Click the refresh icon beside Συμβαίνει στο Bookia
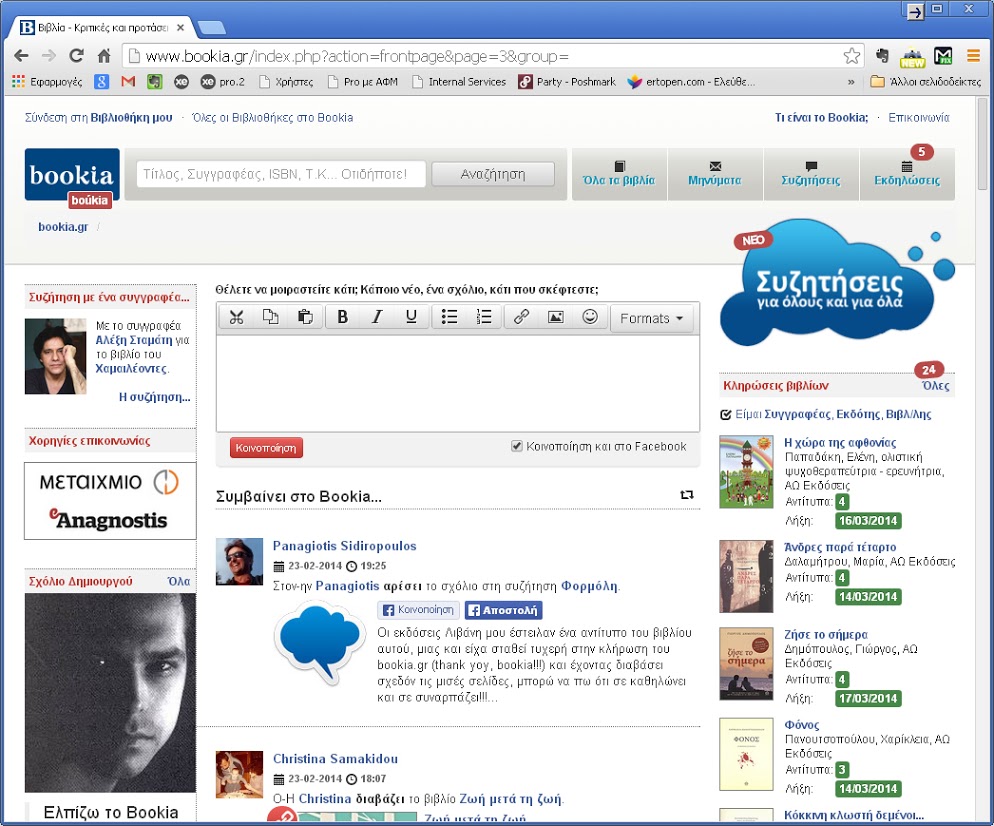Image resolution: width=994 pixels, height=826 pixels. pos(687,495)
